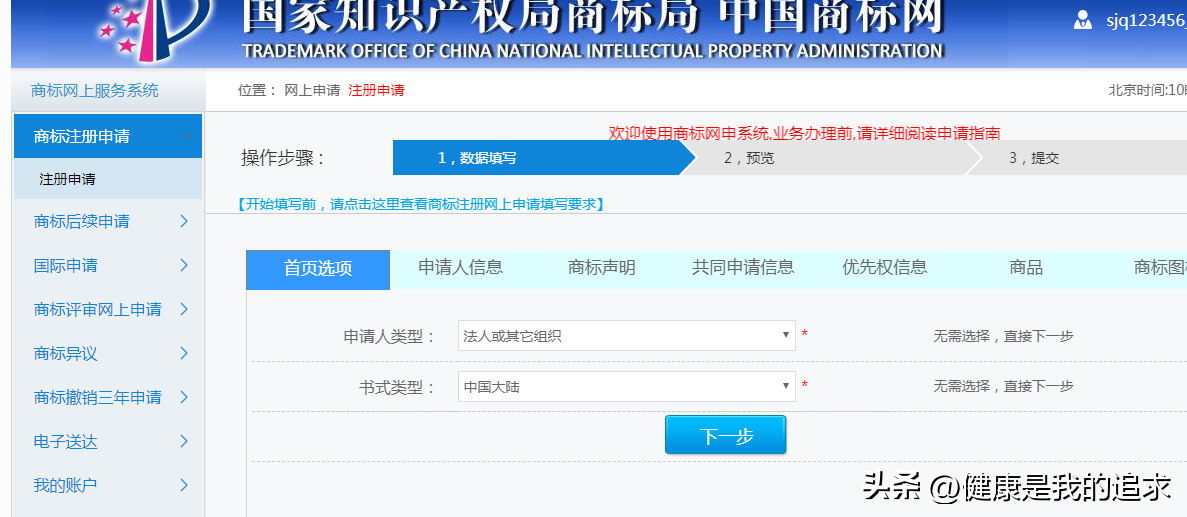
Task: Open the 商标注册网上申请填写要求 link
Action: (420, 204)
